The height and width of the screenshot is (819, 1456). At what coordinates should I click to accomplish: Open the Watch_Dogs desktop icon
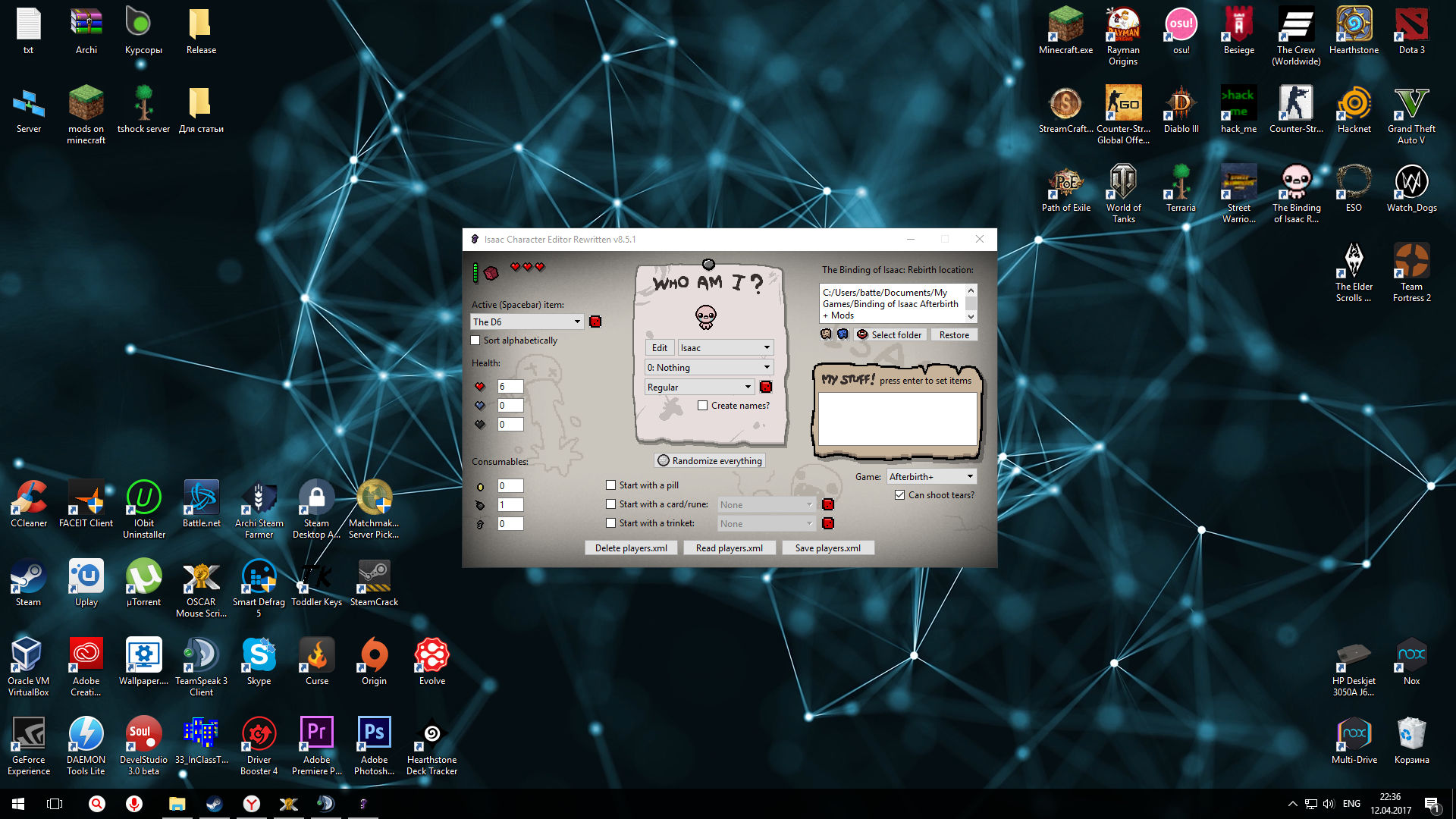coord(1411,189)
